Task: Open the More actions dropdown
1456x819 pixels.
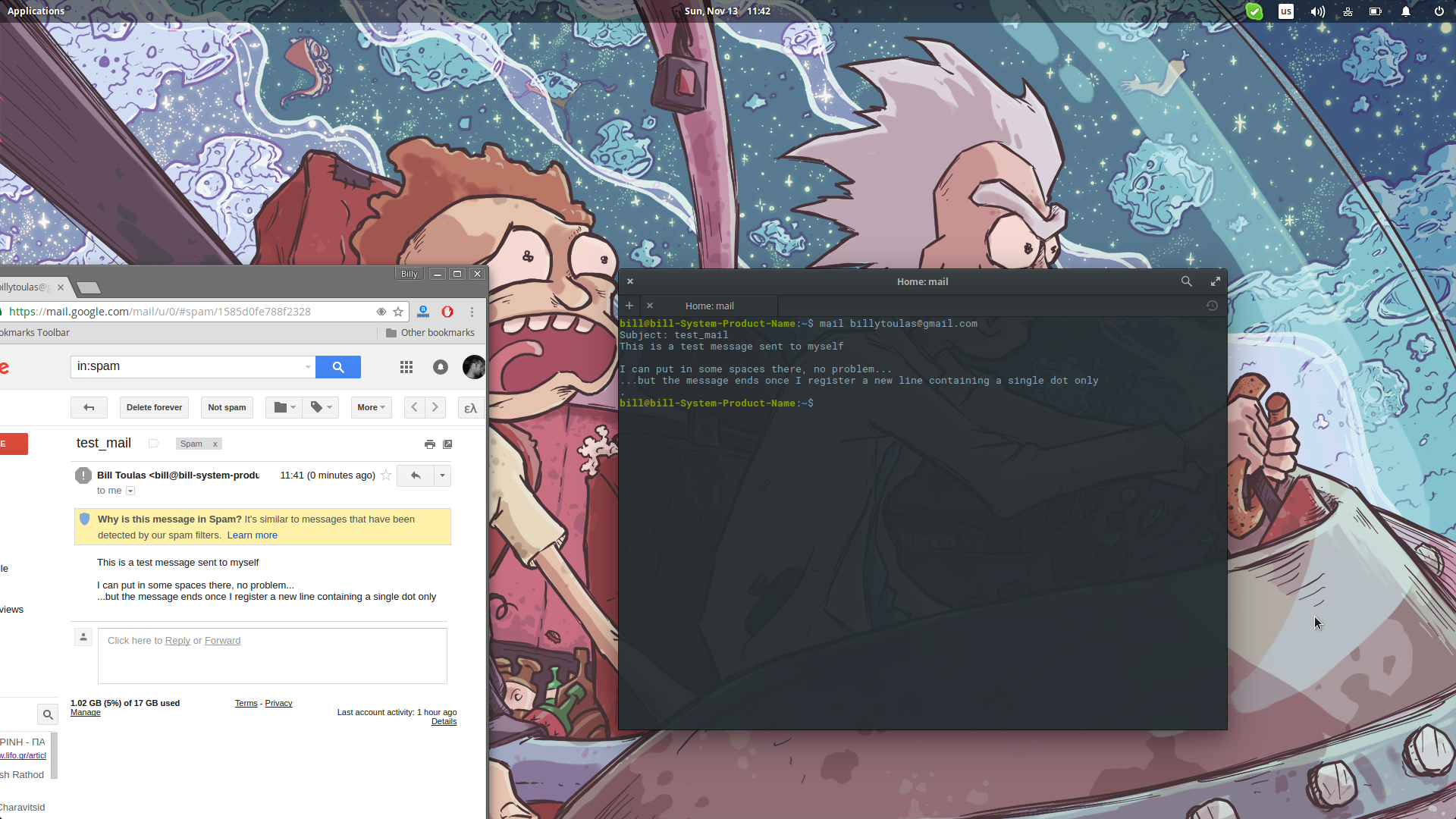Action: click(x=372, y=407)
